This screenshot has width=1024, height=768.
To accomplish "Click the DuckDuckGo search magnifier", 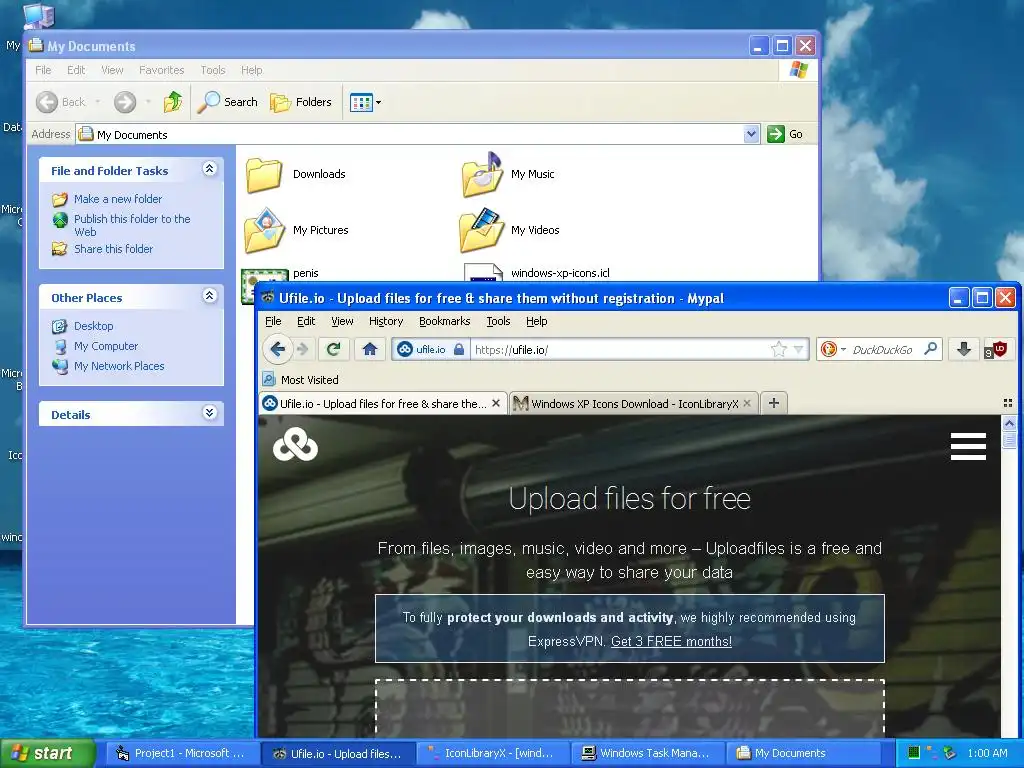I will 931,349.
